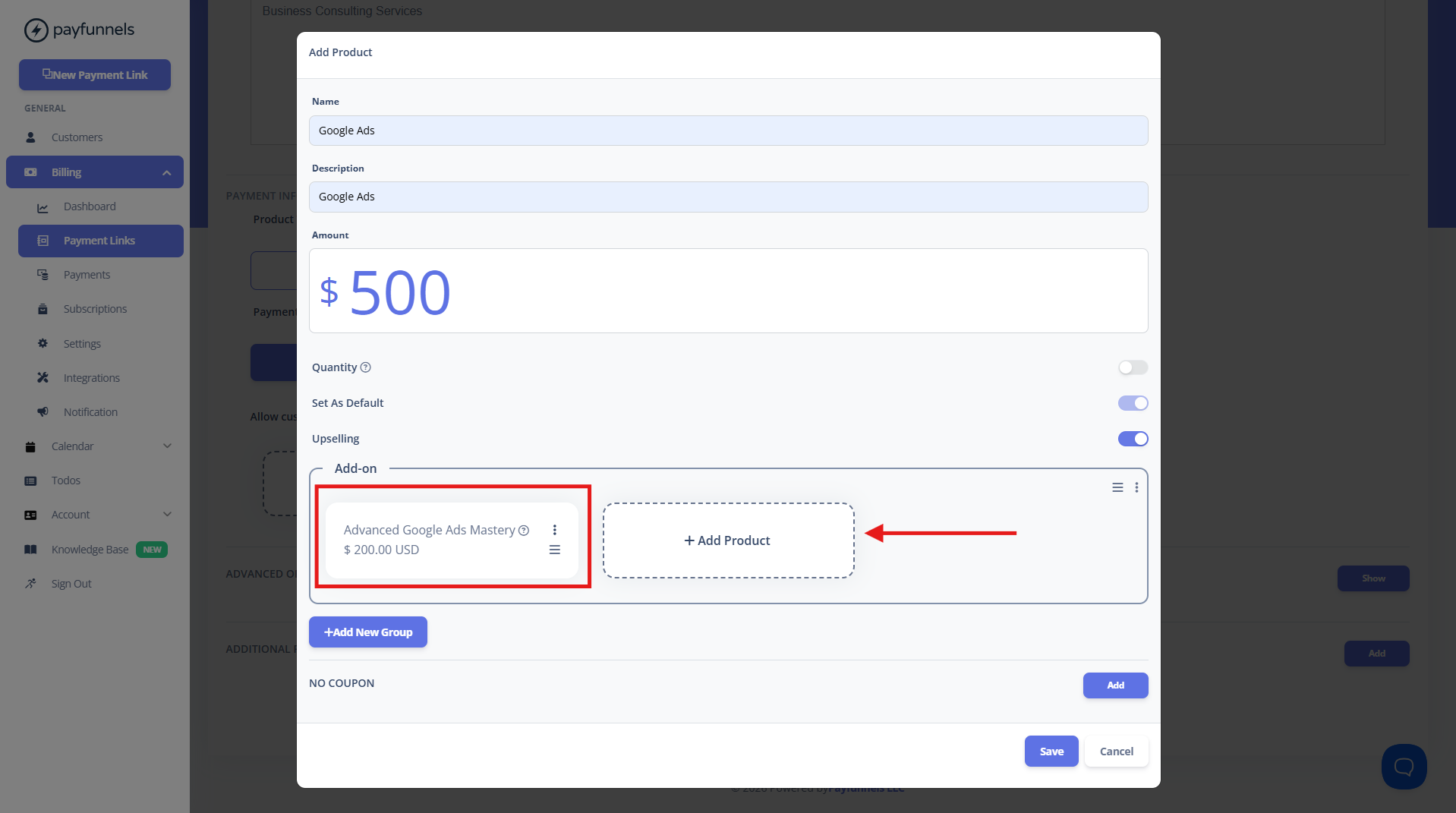
Task: Open the Quantity help tooltip icon
Action: pos(365,367)
